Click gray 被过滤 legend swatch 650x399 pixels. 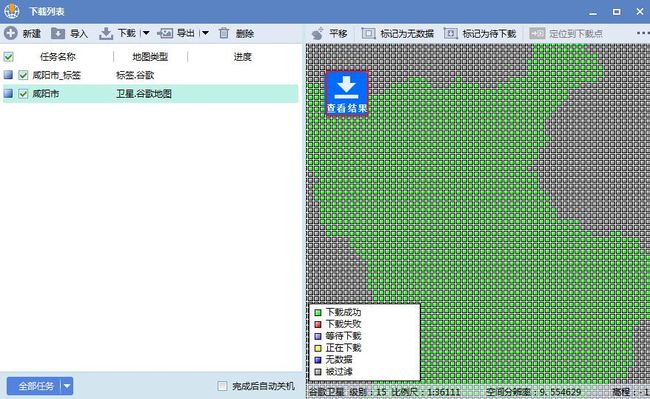318,372
